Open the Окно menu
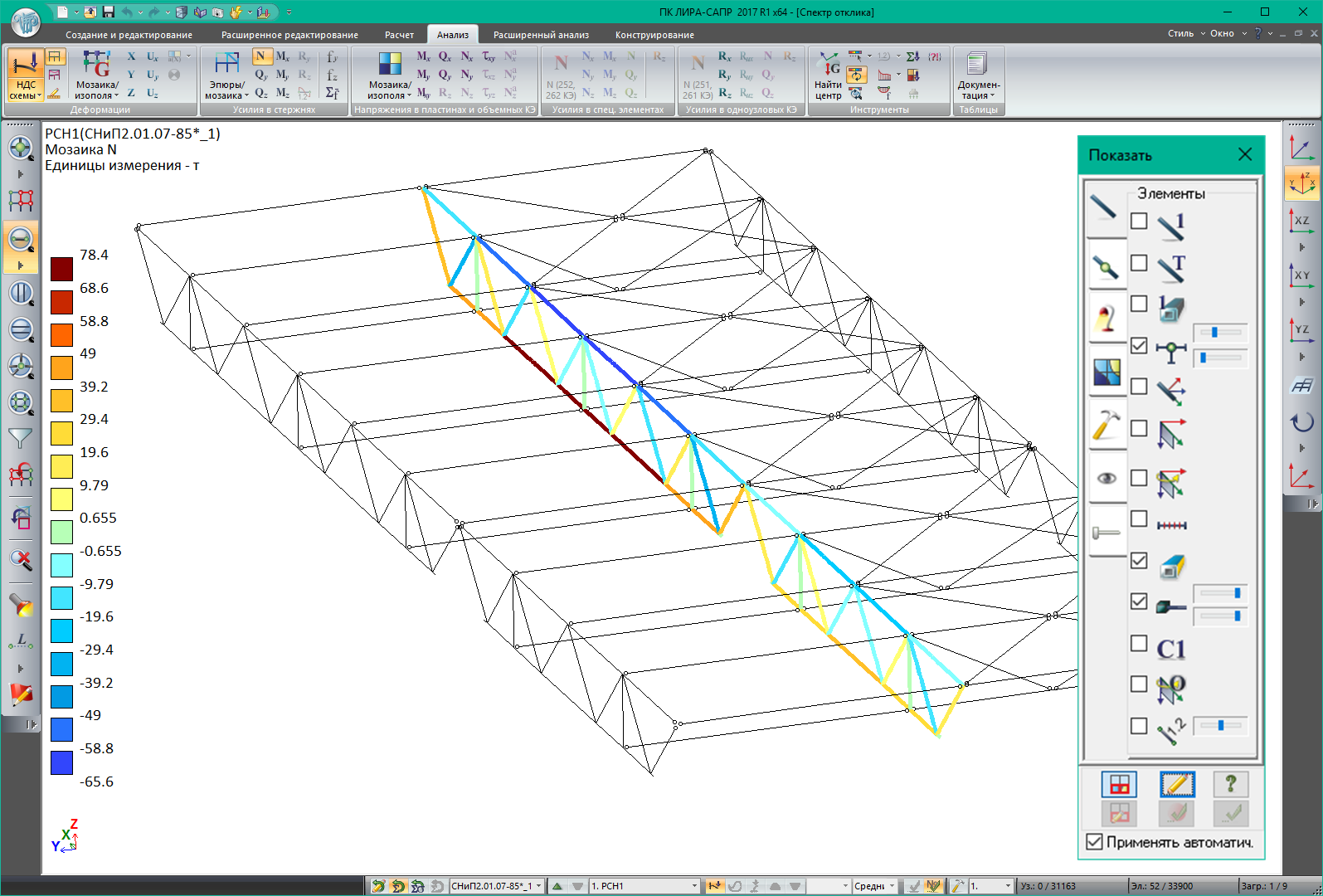This screenshot has width=1323, height=896. tap(1222, 33)
